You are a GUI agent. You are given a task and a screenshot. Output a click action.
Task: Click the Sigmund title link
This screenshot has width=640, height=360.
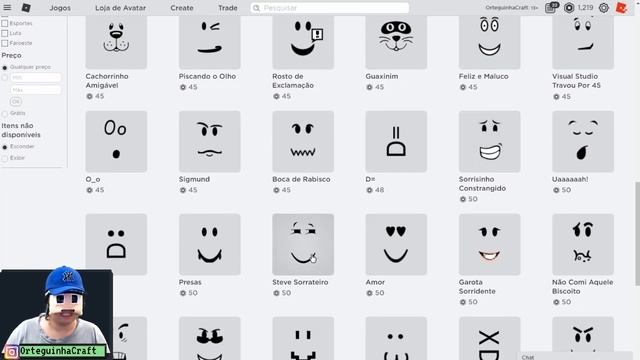tap(194, 179)
